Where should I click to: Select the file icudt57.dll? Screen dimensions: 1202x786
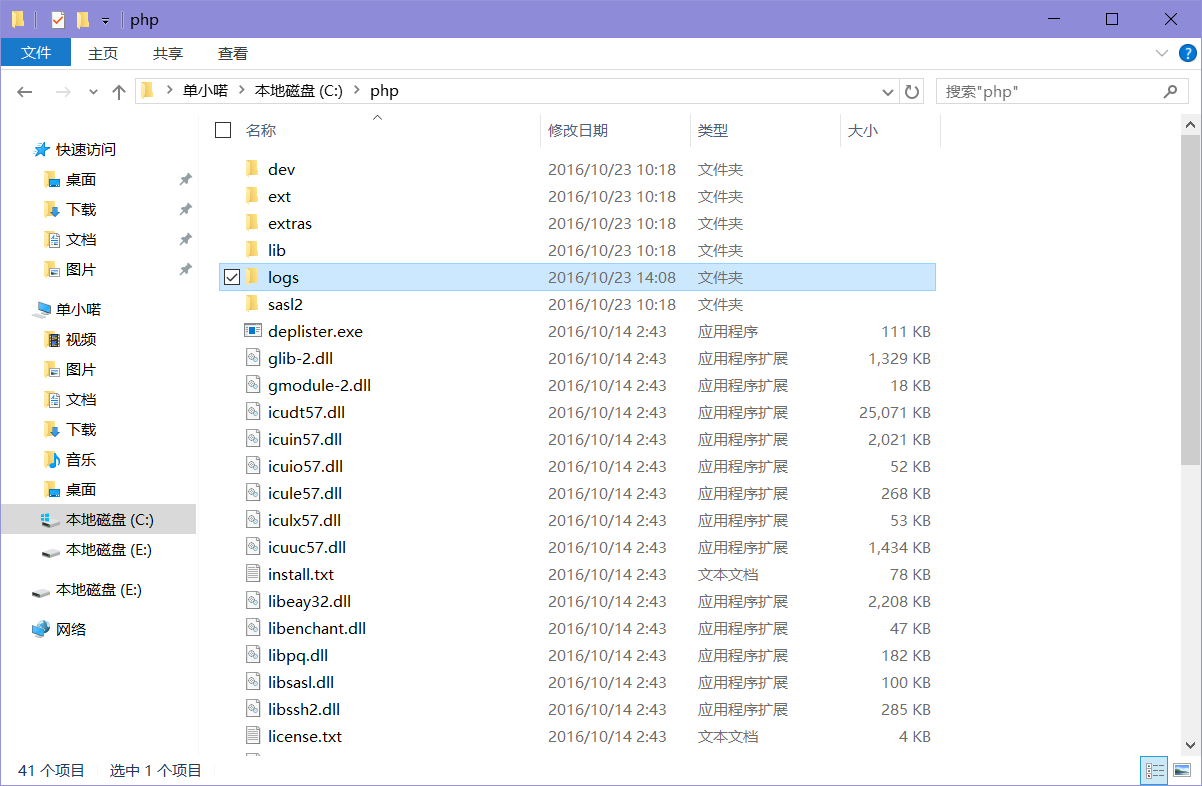306,412
